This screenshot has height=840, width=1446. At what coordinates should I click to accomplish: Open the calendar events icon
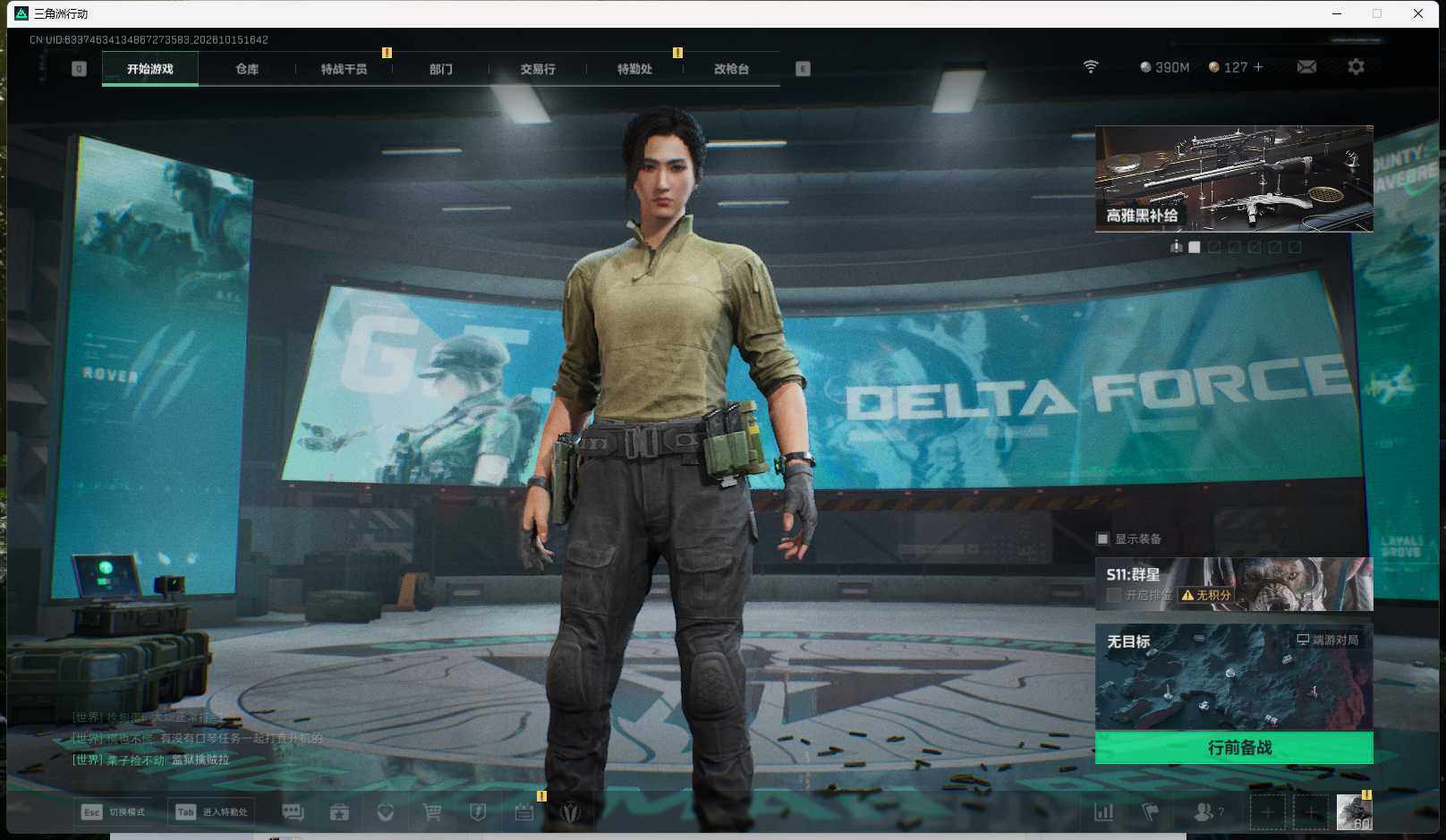click(x=524, y=812)
